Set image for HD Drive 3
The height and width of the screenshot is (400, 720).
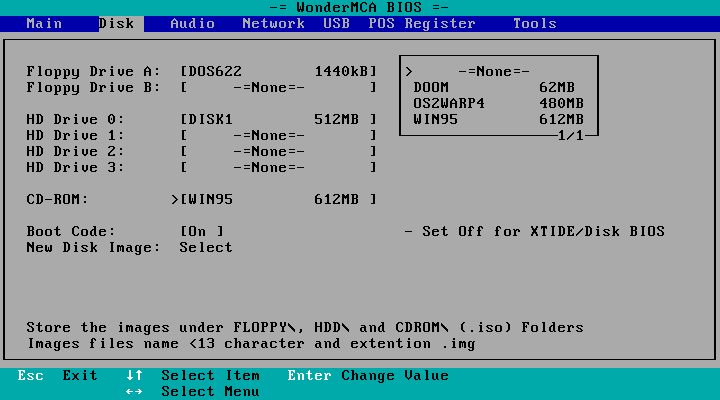point(278,168)
